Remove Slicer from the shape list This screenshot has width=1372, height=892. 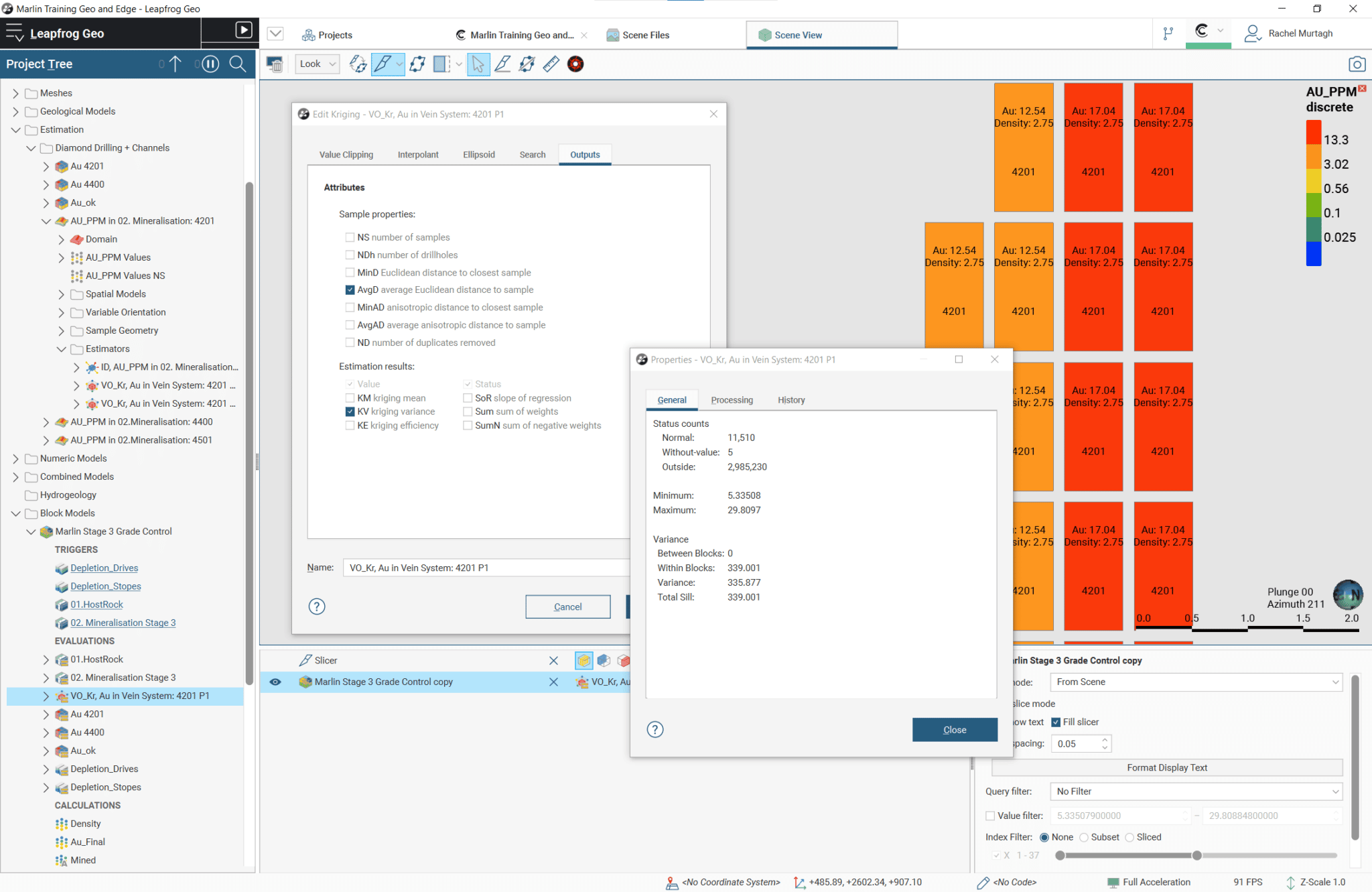coord(553,661)
